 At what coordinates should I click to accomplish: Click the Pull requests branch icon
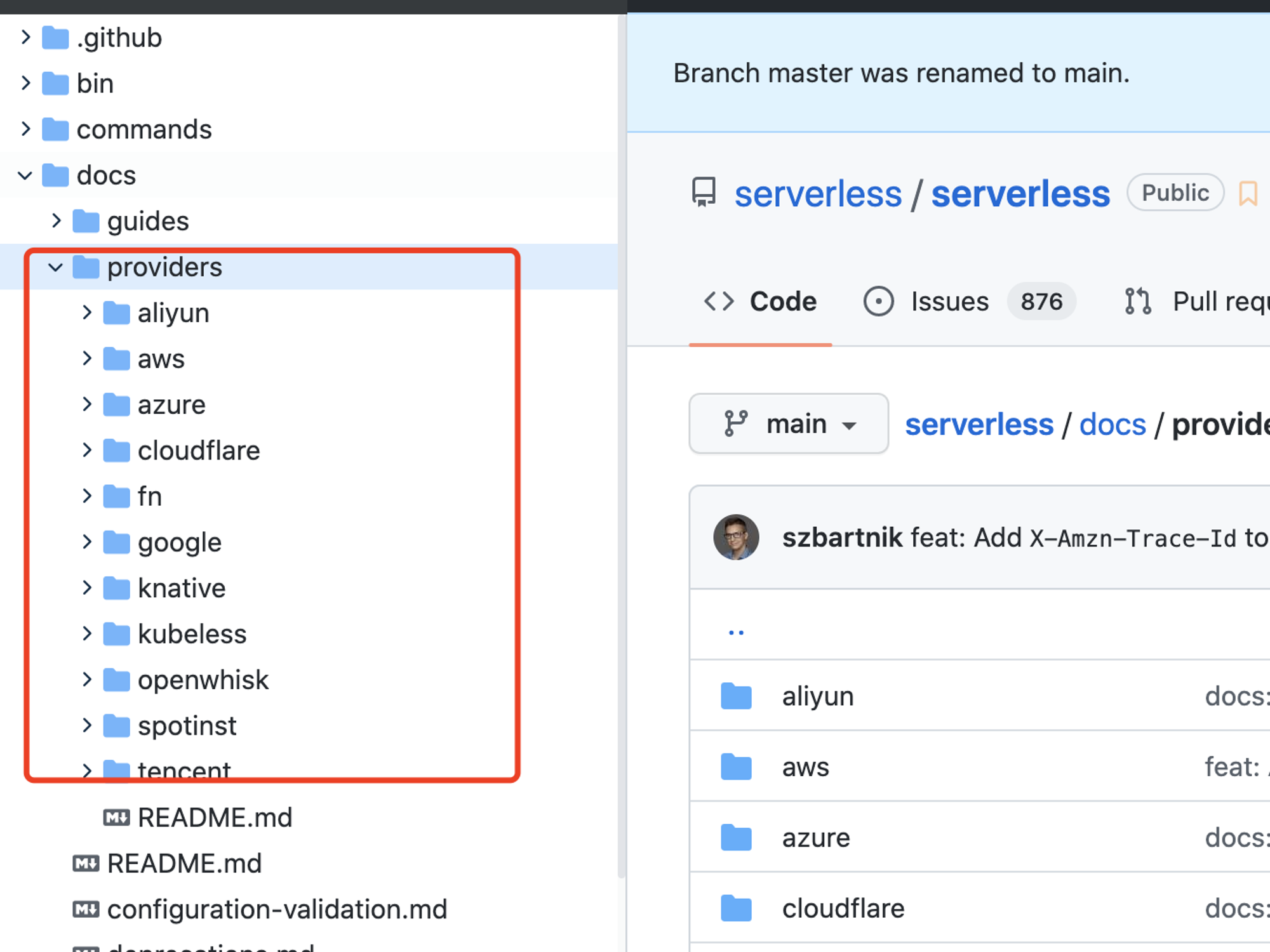click(1138, 301)
